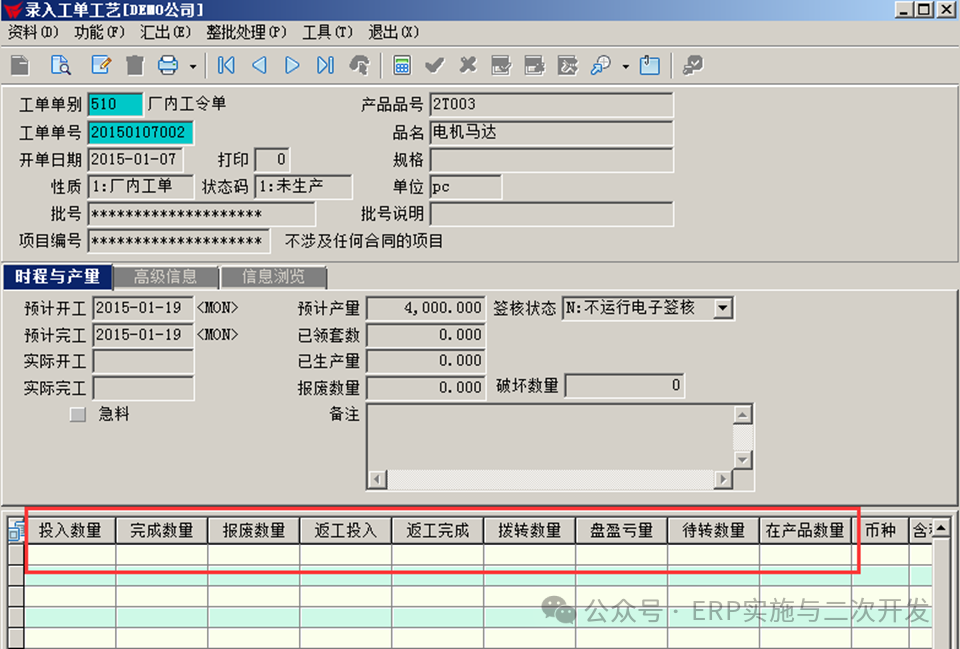Click the 工单单号 input field

point(140,132)
